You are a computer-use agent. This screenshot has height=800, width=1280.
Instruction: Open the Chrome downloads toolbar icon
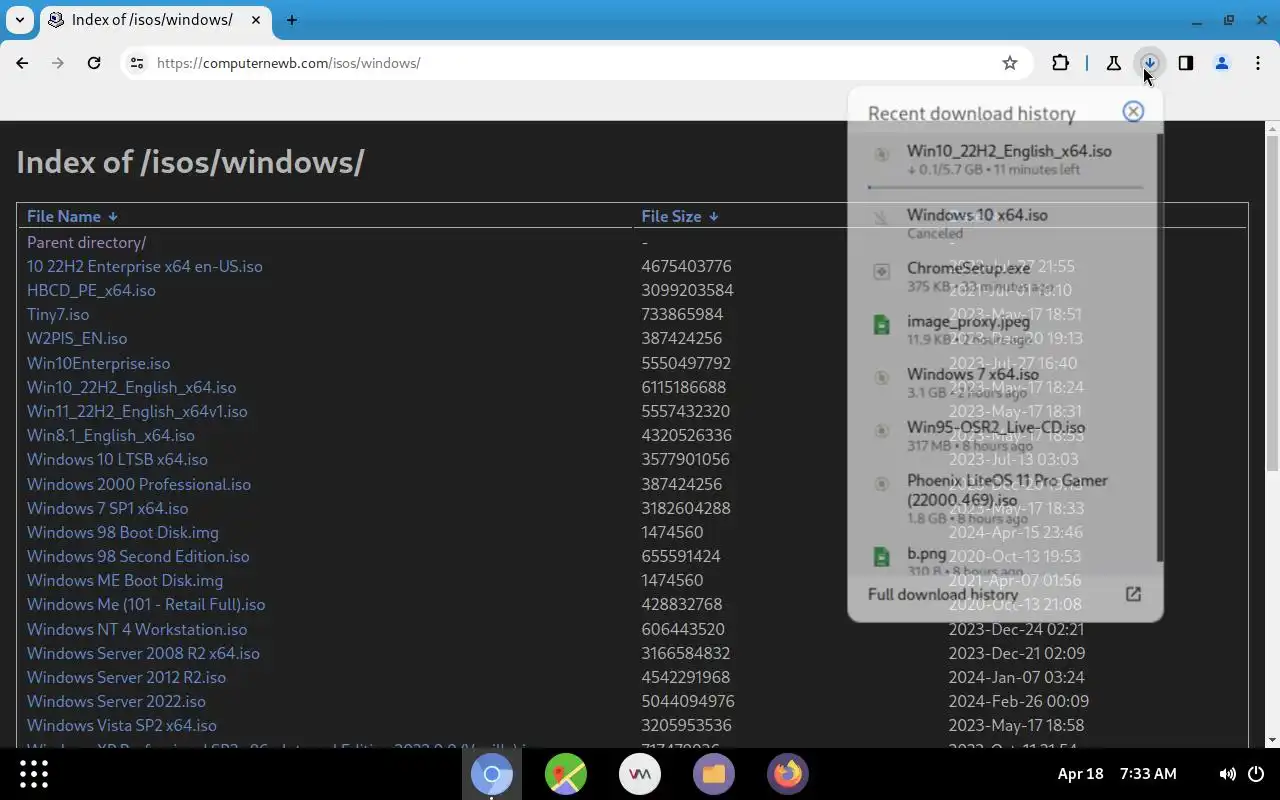click(1150, 63)
